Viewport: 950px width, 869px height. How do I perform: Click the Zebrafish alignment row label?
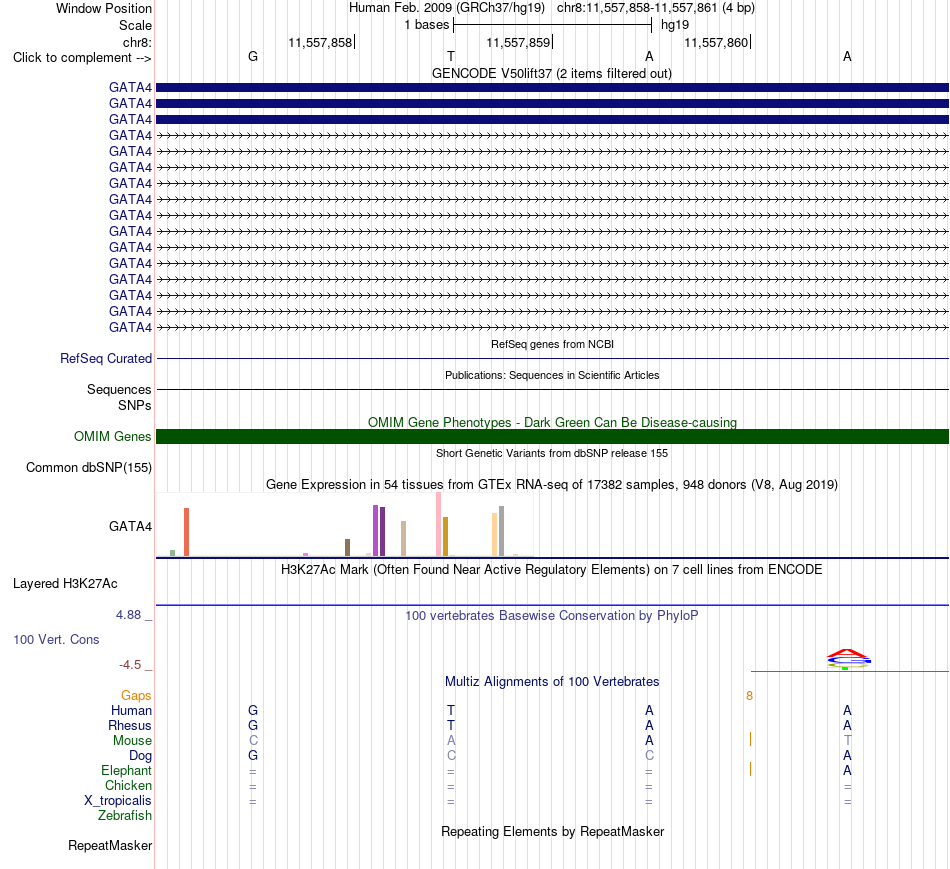tap(125, 816)
